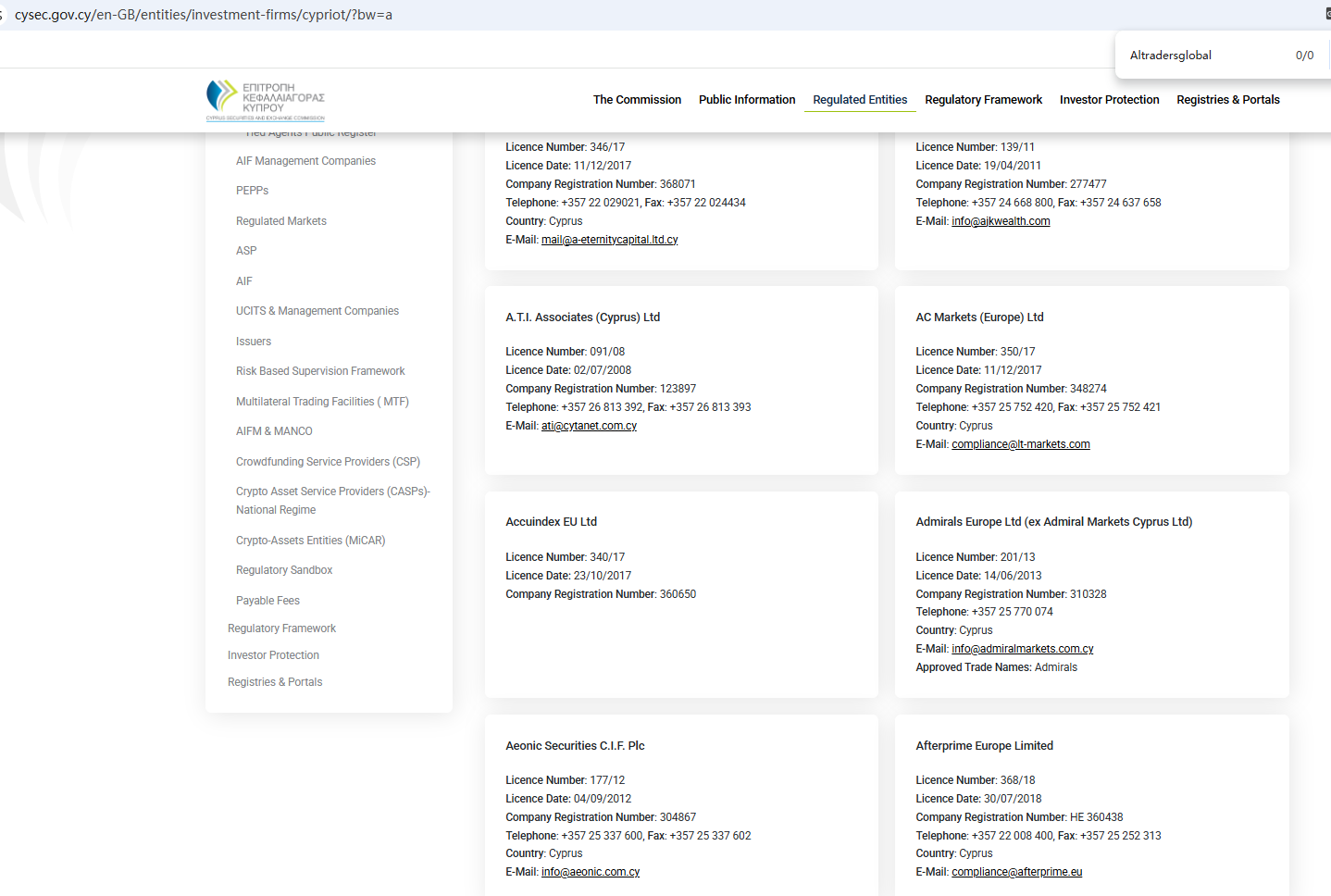This screenshot has height=896, width=1331.
Task: Expand Regulatory Framework section in the sidebar
Action: 281,628
